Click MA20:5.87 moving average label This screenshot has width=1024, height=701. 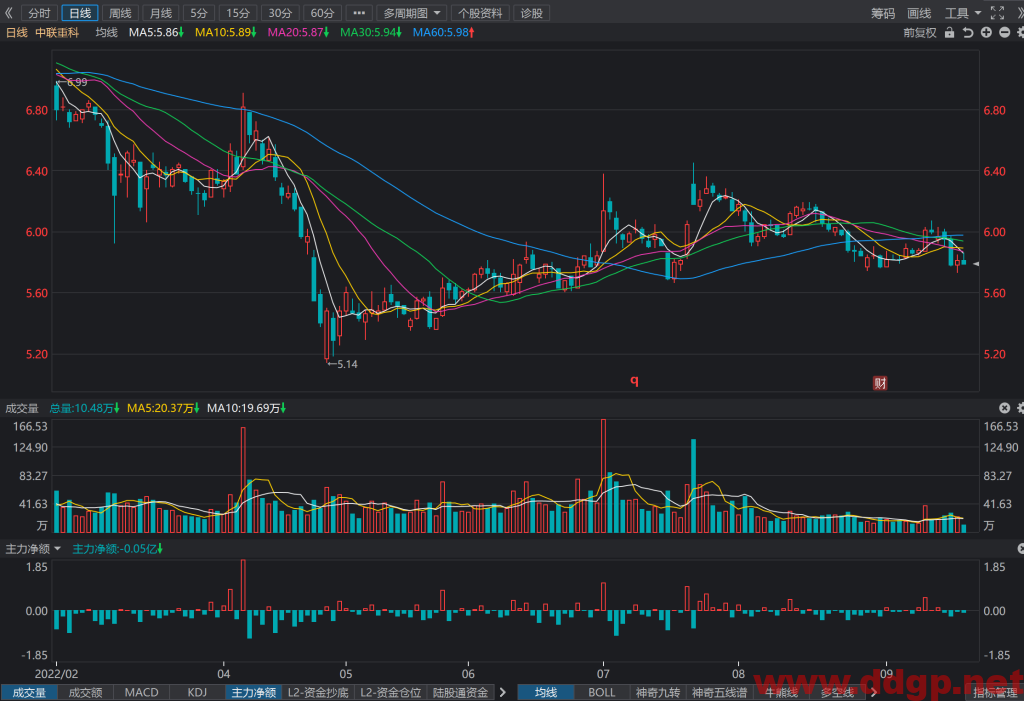298,32
